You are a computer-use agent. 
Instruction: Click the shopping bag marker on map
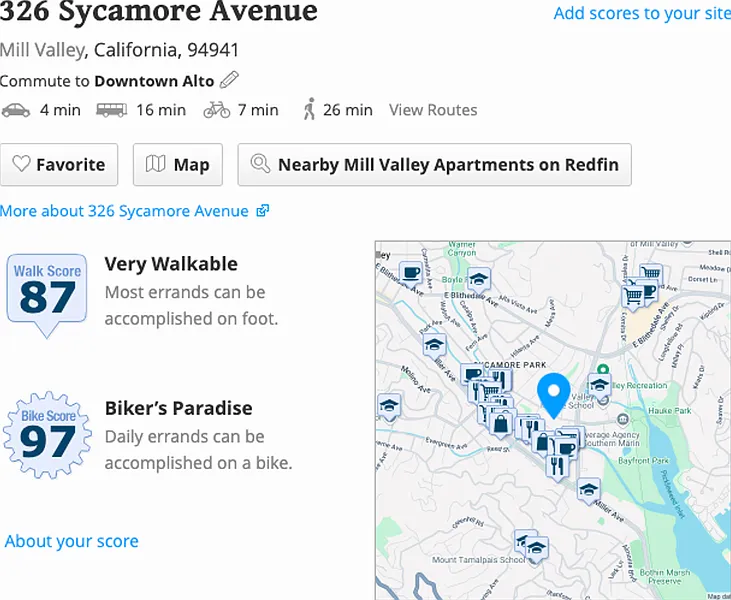pyautogui.click(x=501, y=423)
